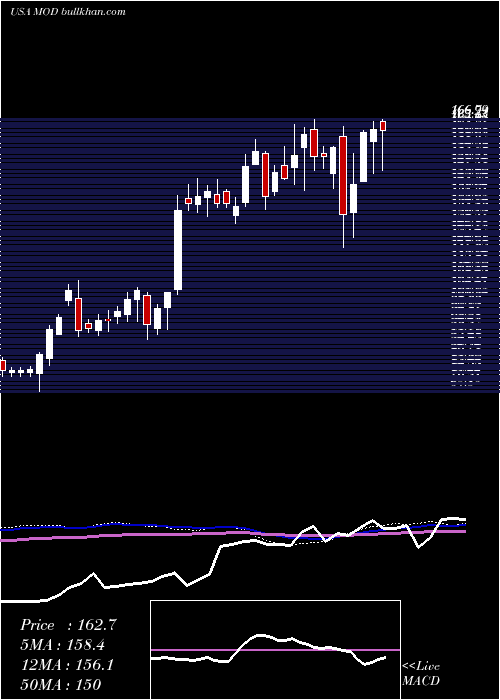Click the 'Price : 162.7' value
This screenshot has height=700, width=500.
pos(68,625)
